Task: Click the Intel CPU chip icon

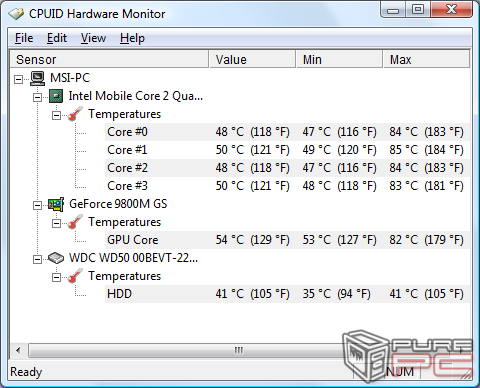Action: [56, 96]
